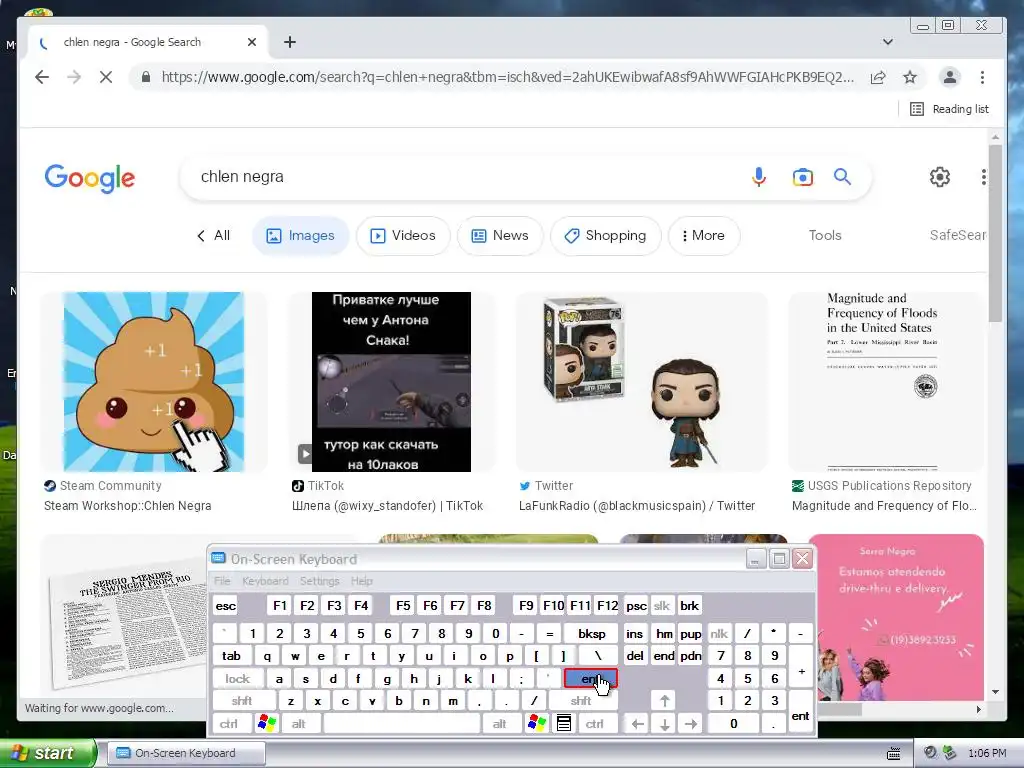Click the tab key on On-Screen Keyboard
This screenshot has height=768, width=1024.
tap(231, 656)
